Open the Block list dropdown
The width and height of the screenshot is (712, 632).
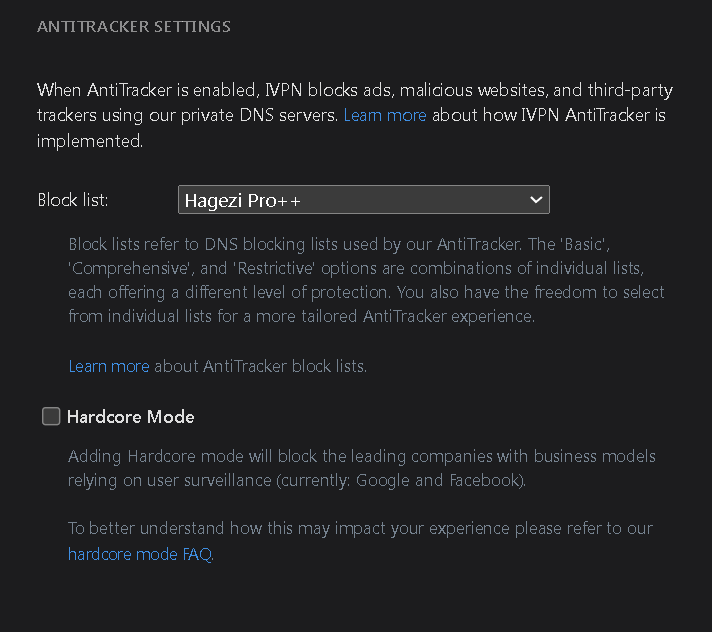click(363, 200)
